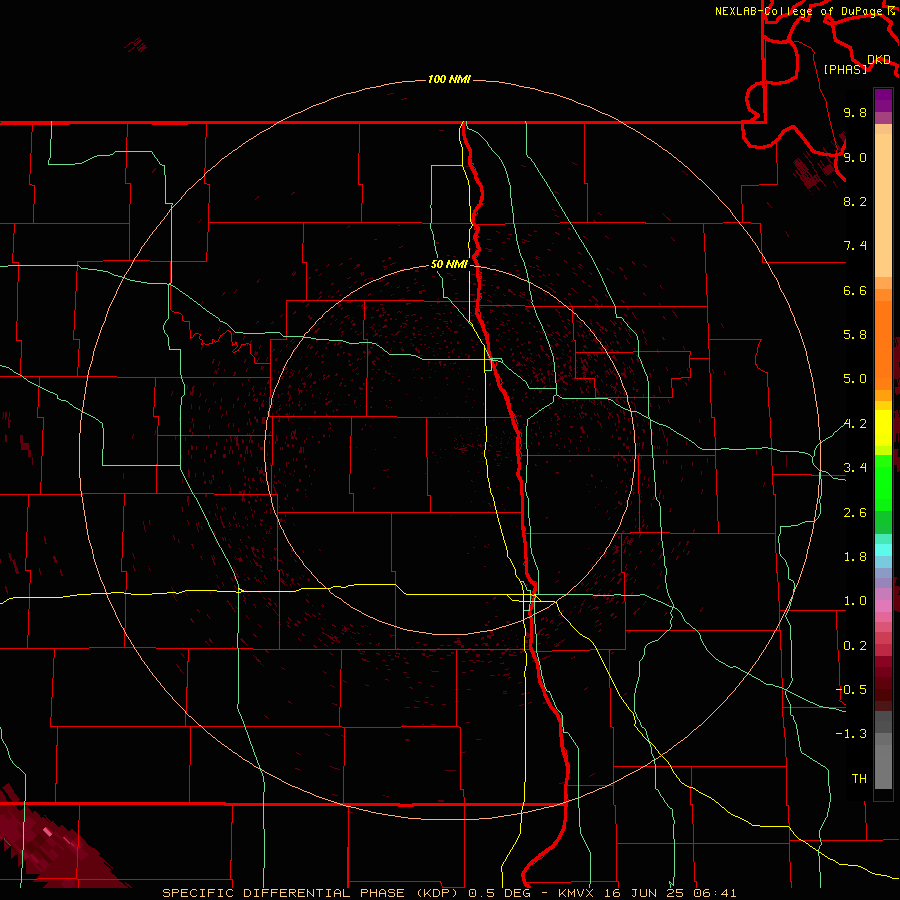Click the 06:41 timestamp
This screenshot has width=900, height=900.
714,893
